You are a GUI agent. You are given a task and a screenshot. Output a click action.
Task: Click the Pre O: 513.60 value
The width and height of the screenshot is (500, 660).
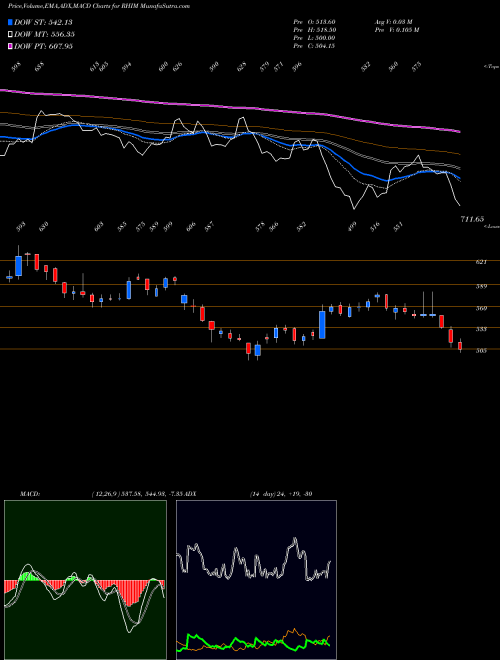pyautogui.click(x=314, y=22)
